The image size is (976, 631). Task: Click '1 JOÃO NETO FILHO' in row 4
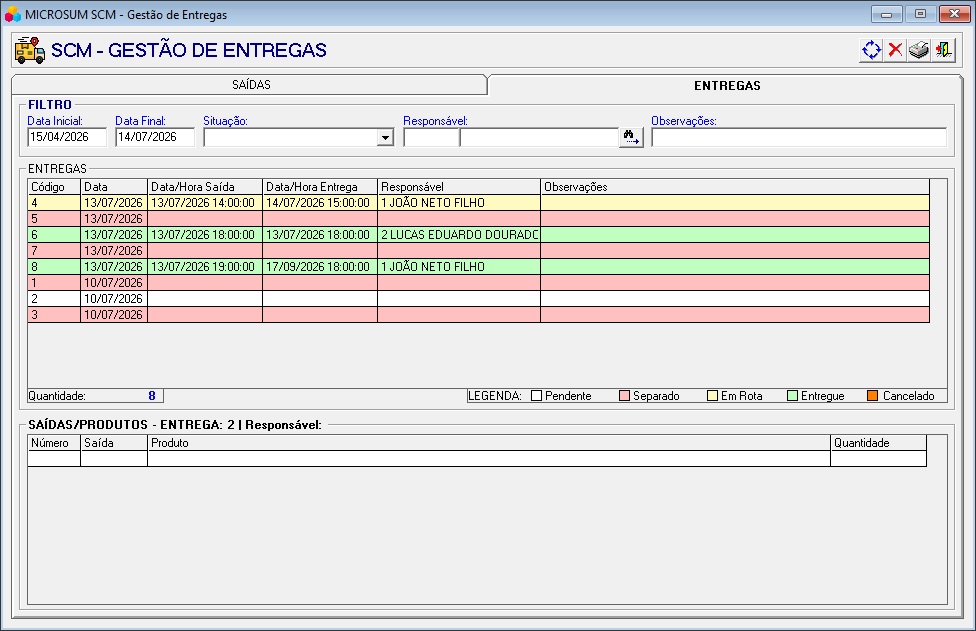pos(459,203)
